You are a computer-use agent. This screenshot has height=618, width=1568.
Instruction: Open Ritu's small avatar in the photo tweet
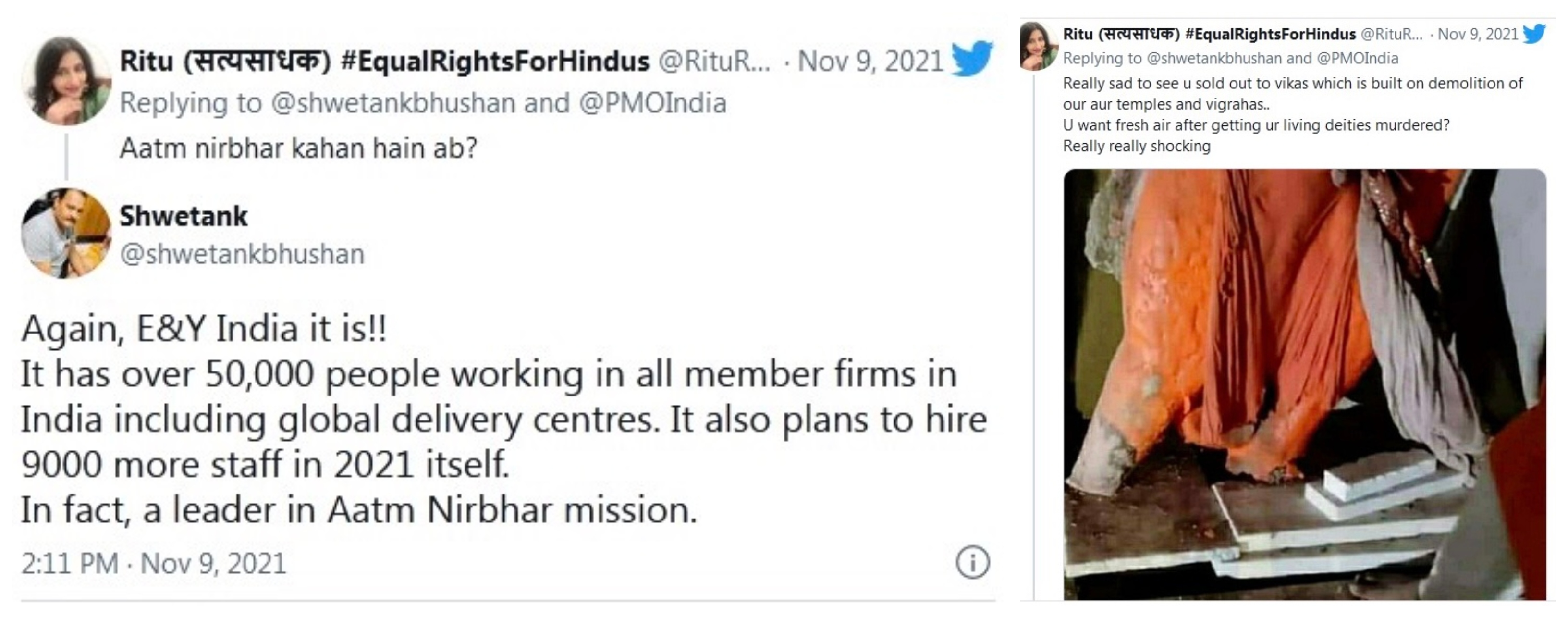click(1039, 46)
